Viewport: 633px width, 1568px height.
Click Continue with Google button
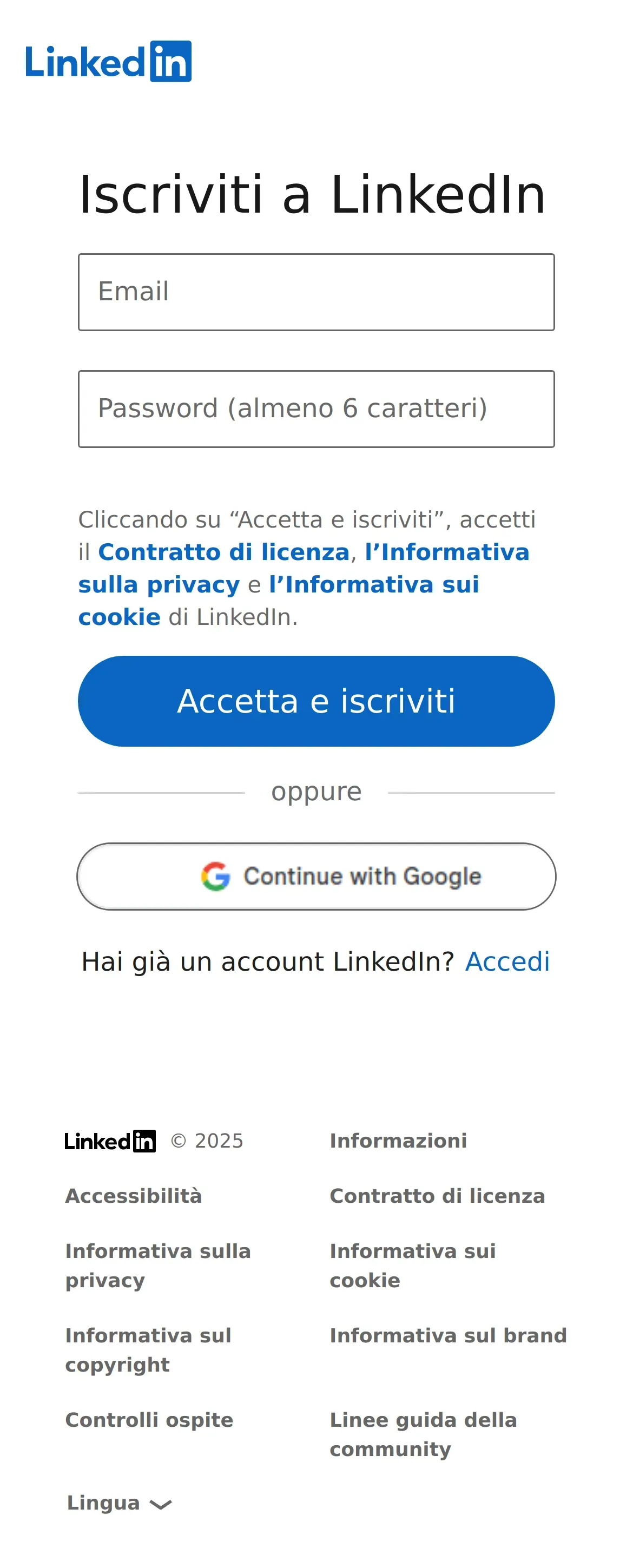pyautogui.click(x=316, y=877)
